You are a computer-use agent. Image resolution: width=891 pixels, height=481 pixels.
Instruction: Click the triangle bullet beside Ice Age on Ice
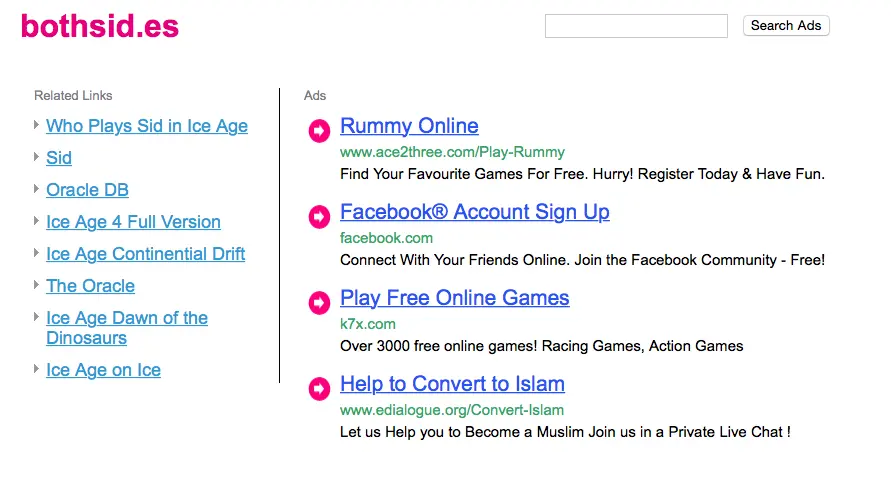(x=37, y=370)
